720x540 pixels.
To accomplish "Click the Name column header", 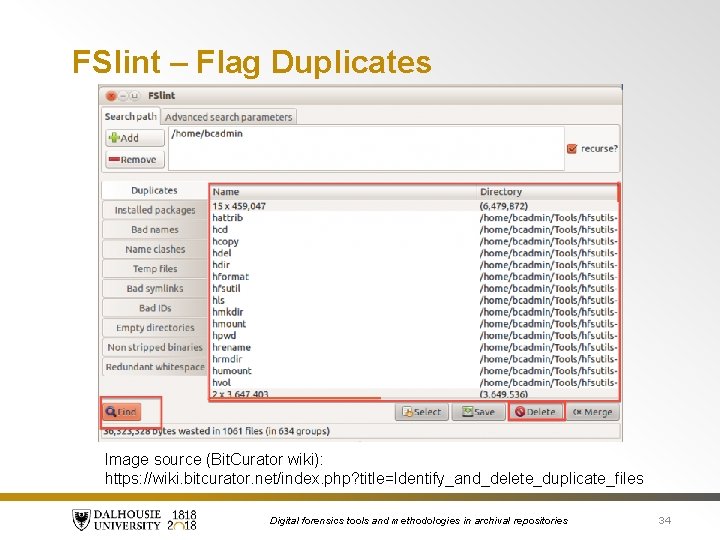I will (343, 192).
